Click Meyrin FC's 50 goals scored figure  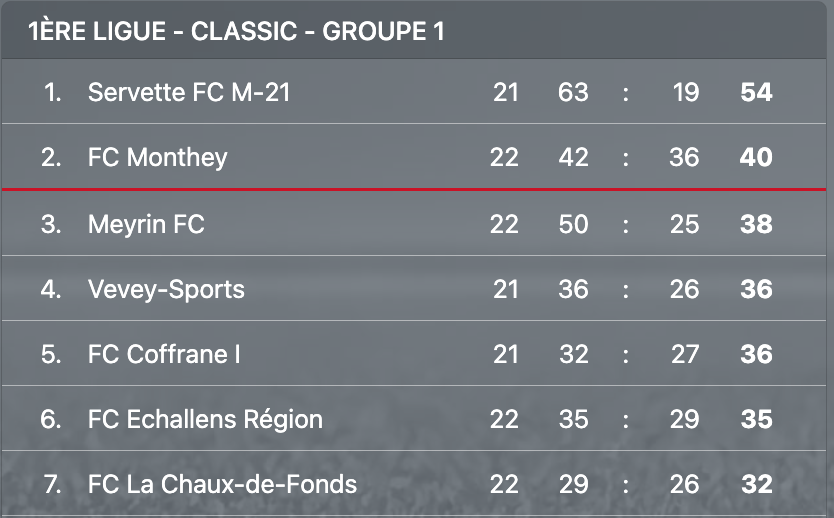pyautogui.click(x=573, y=224)
